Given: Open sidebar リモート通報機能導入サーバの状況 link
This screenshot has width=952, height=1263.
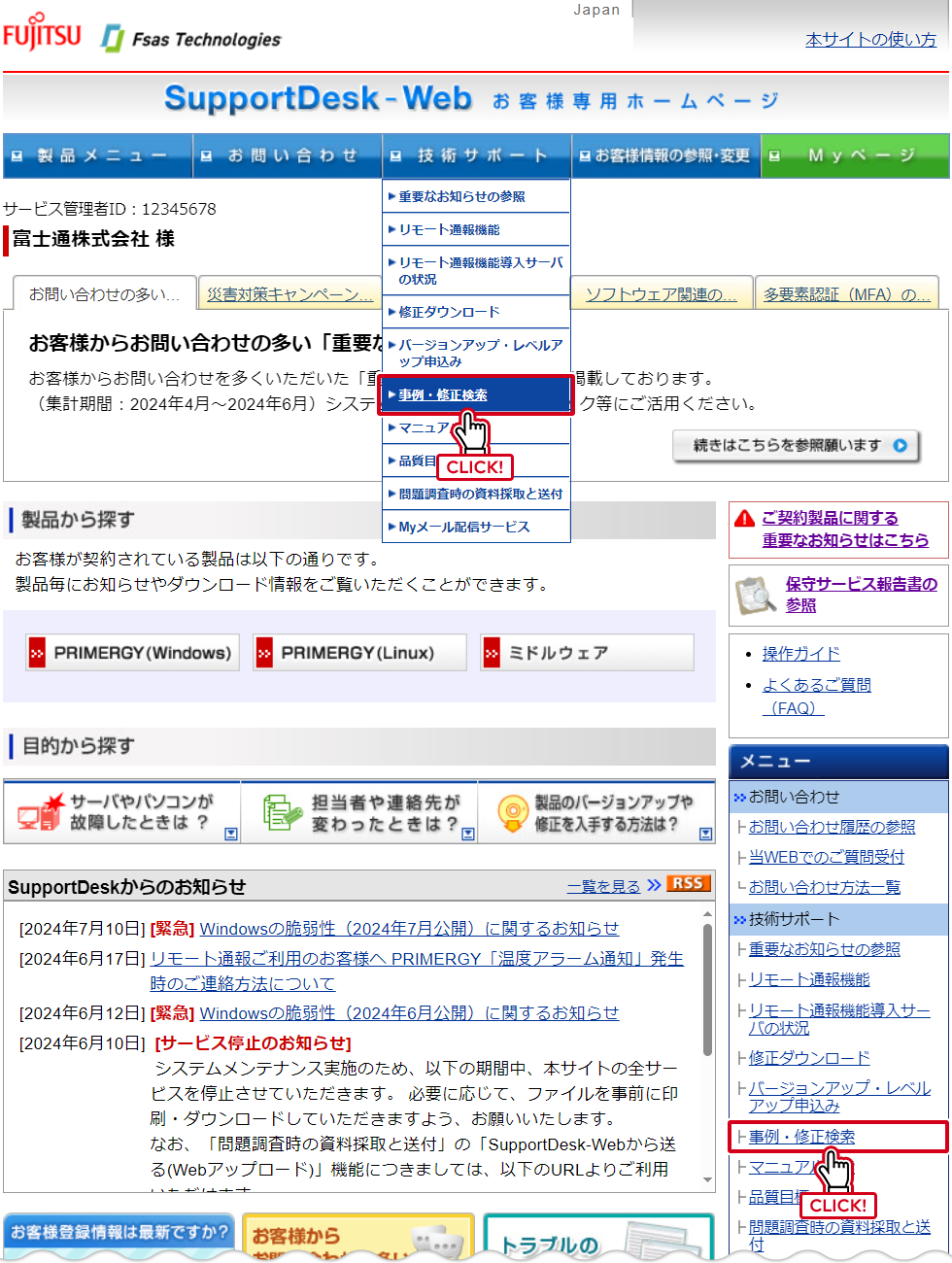Looking at the screenshot, I should pos(839,1019).
